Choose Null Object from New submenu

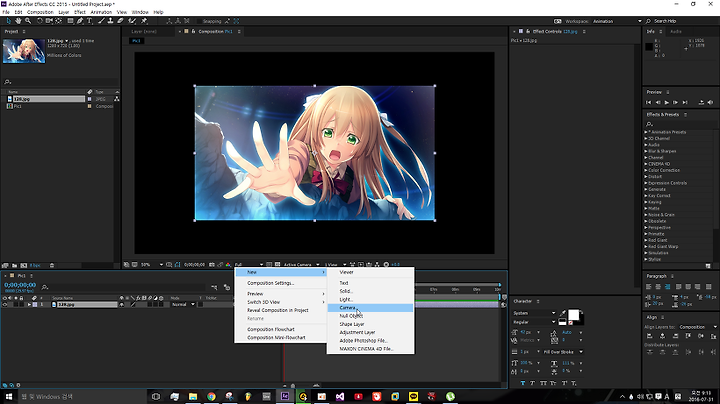click(x=370, y=316)
